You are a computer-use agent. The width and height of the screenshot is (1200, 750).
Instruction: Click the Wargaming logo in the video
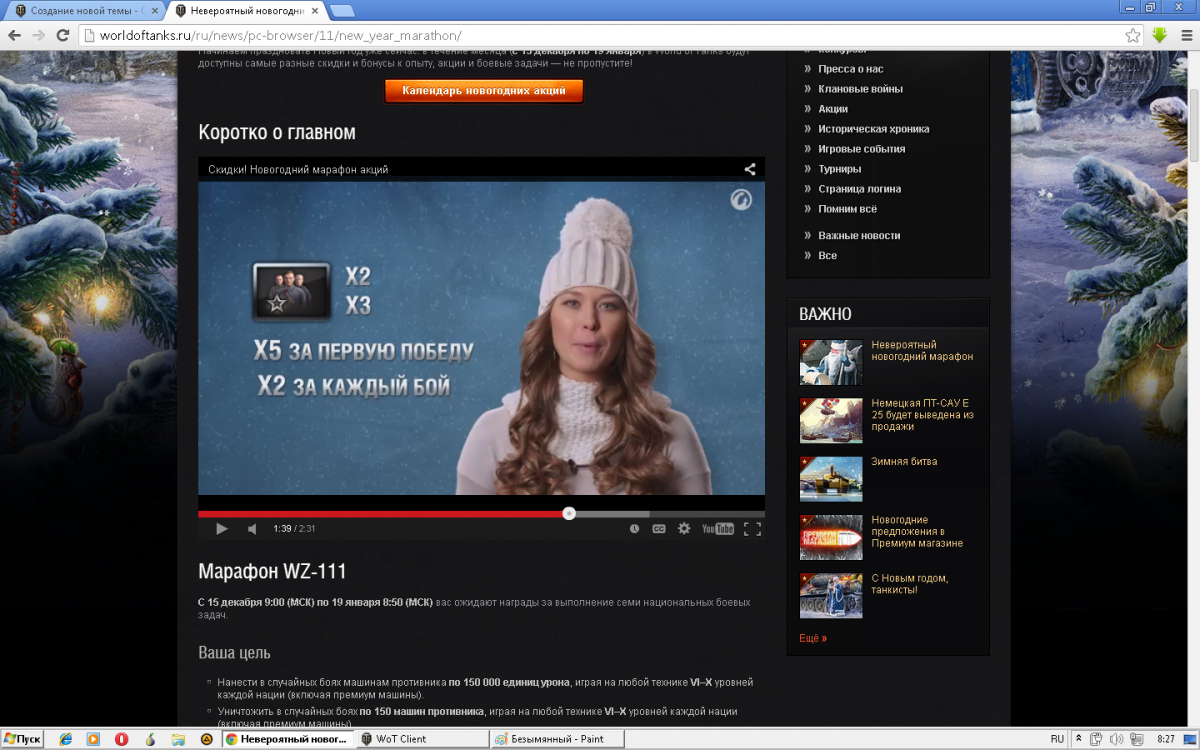[741, 199]
